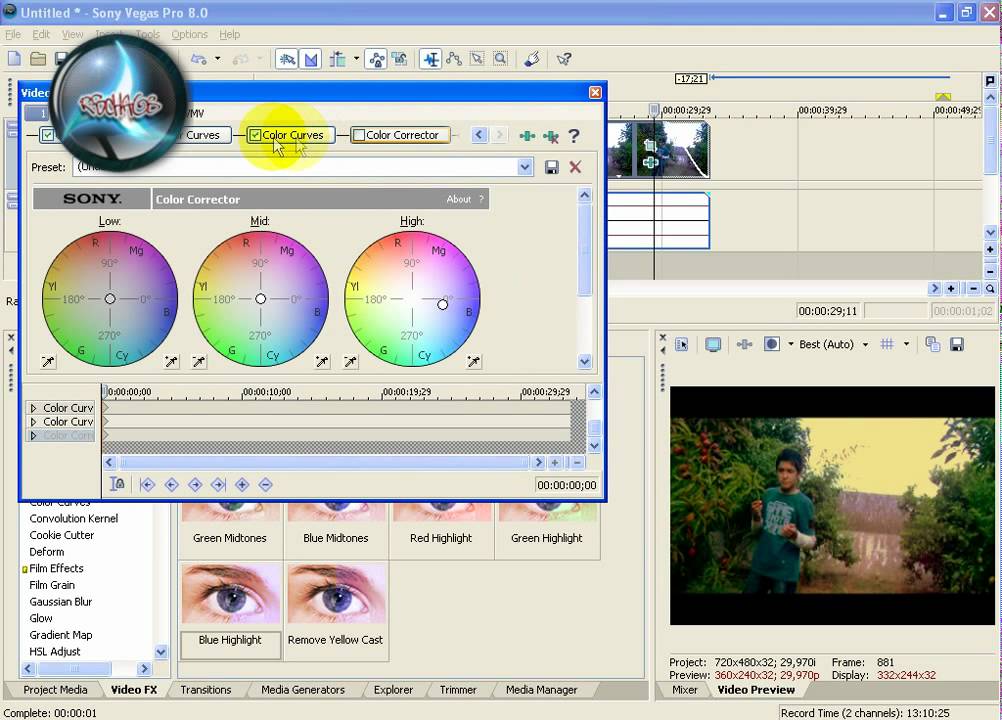Click the Sync Cursor icon in keyframe controller

(118, 484)
